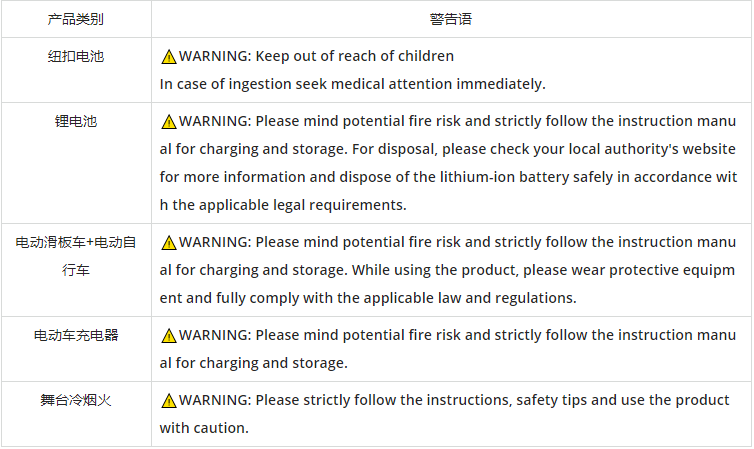This screenshot has height=449, width=754.
Task: Click 'fully comply with the applicable law' line
Action: [368, 298]
